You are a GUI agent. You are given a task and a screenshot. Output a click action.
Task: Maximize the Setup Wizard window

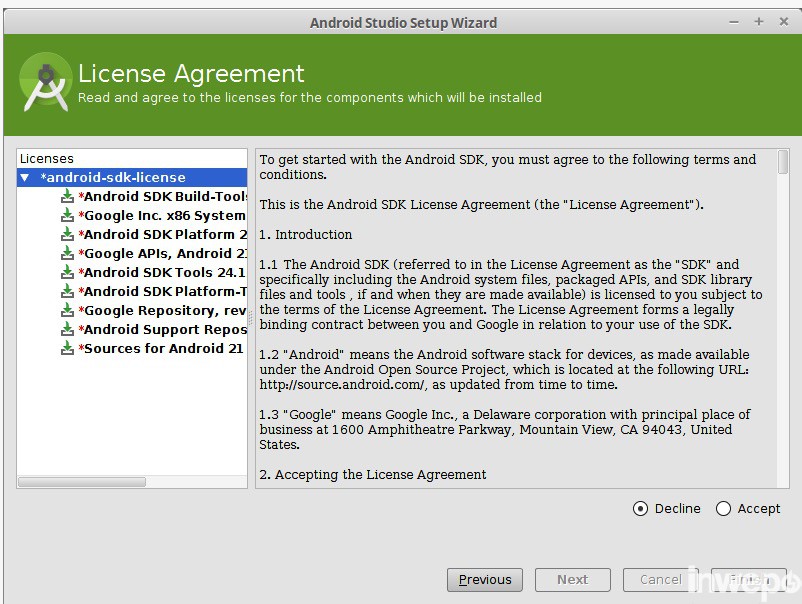click(x=759, y=22)
